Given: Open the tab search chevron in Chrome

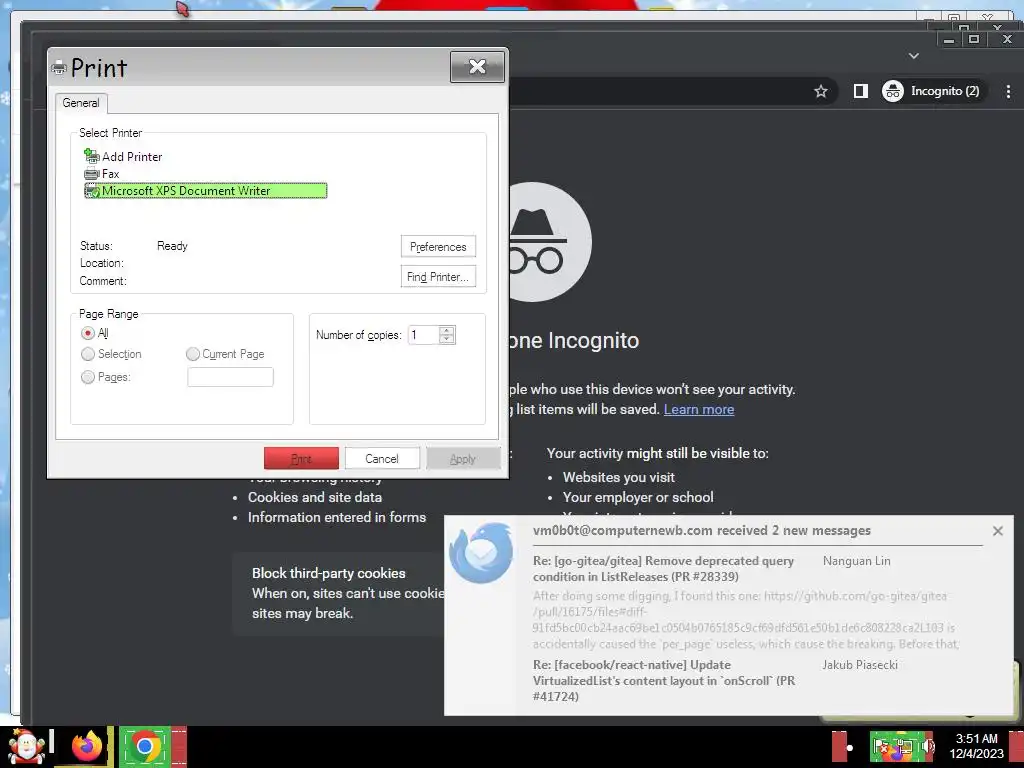Looking at the screenshot, I should (914, 56).
